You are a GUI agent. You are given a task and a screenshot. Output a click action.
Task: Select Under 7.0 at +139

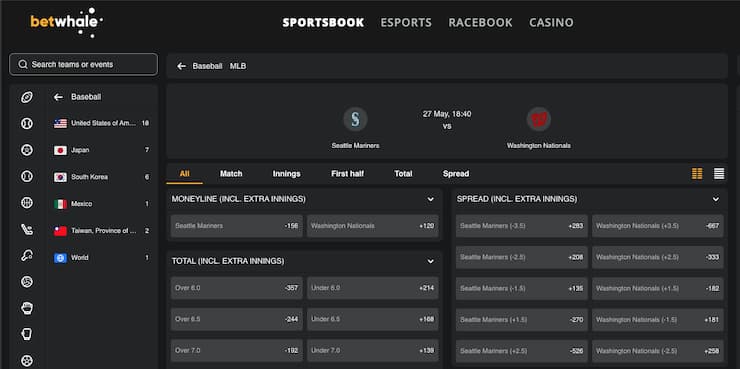click(373, 351)
